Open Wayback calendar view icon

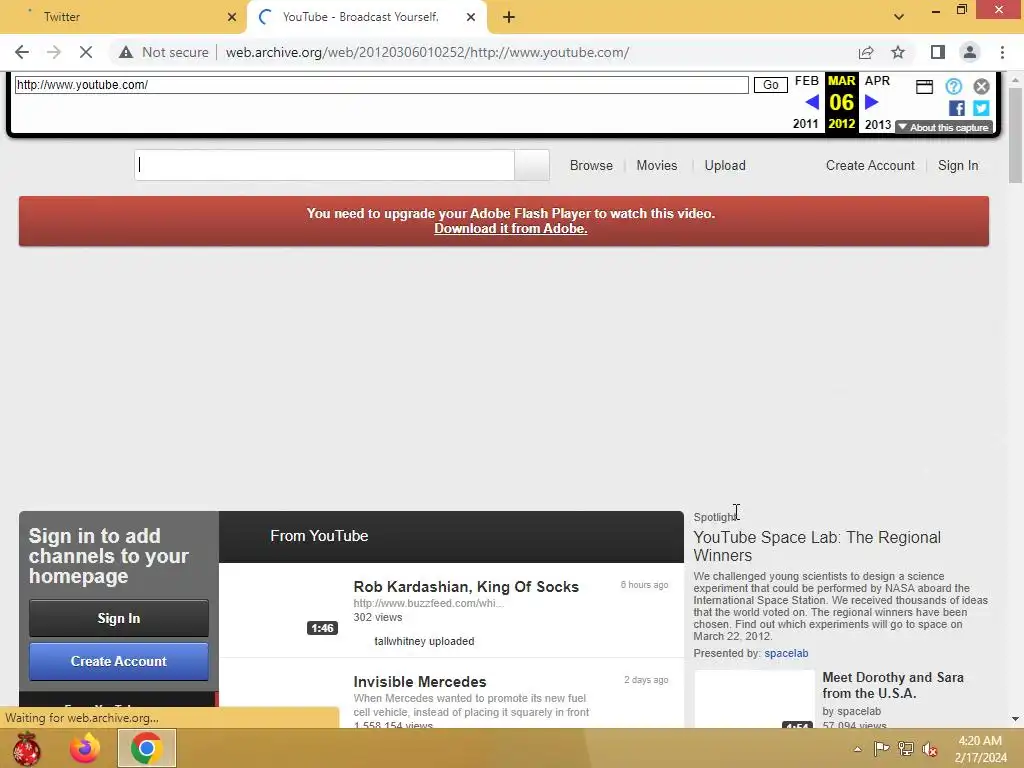(x=924, y=87)
